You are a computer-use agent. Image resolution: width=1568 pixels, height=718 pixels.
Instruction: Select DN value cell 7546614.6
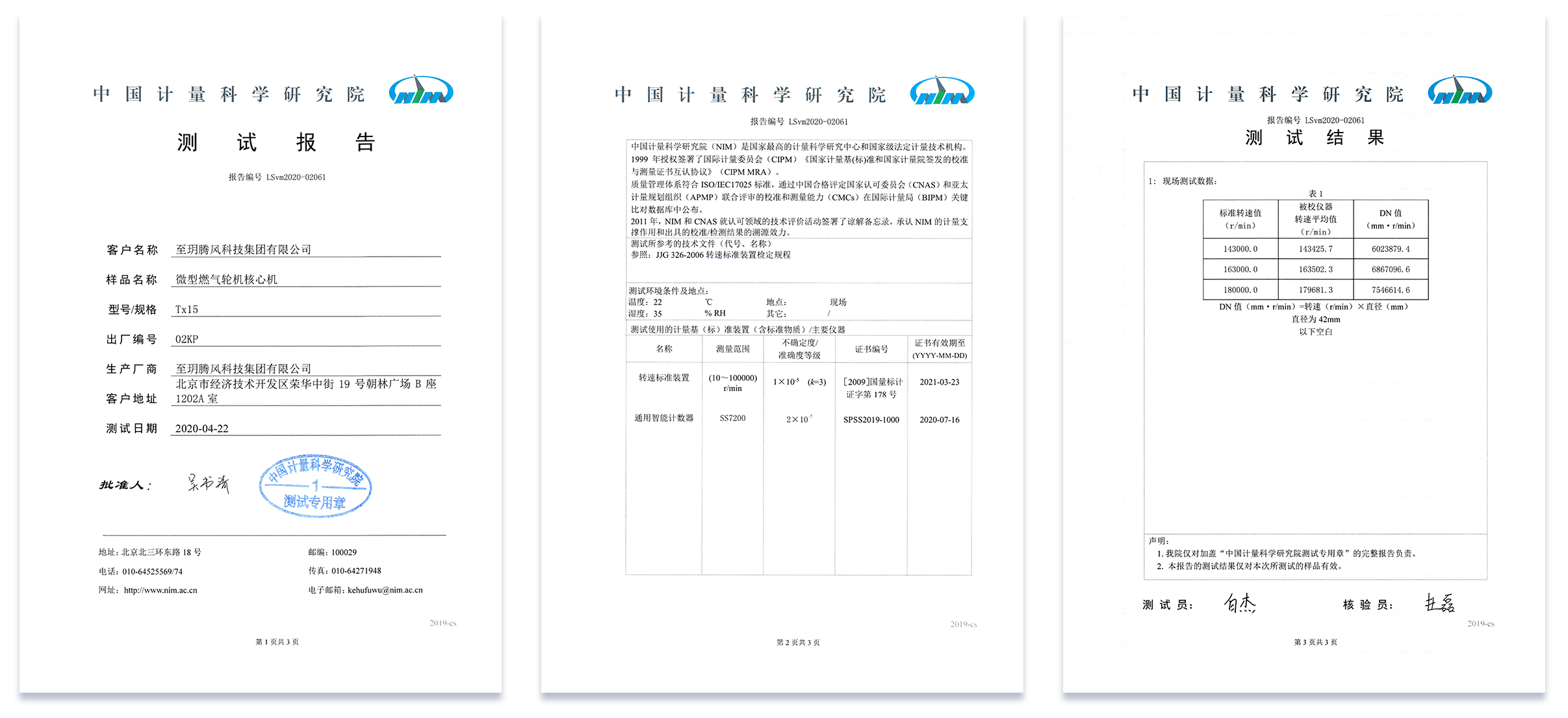pyautogui.click(x=1391, y=290)
